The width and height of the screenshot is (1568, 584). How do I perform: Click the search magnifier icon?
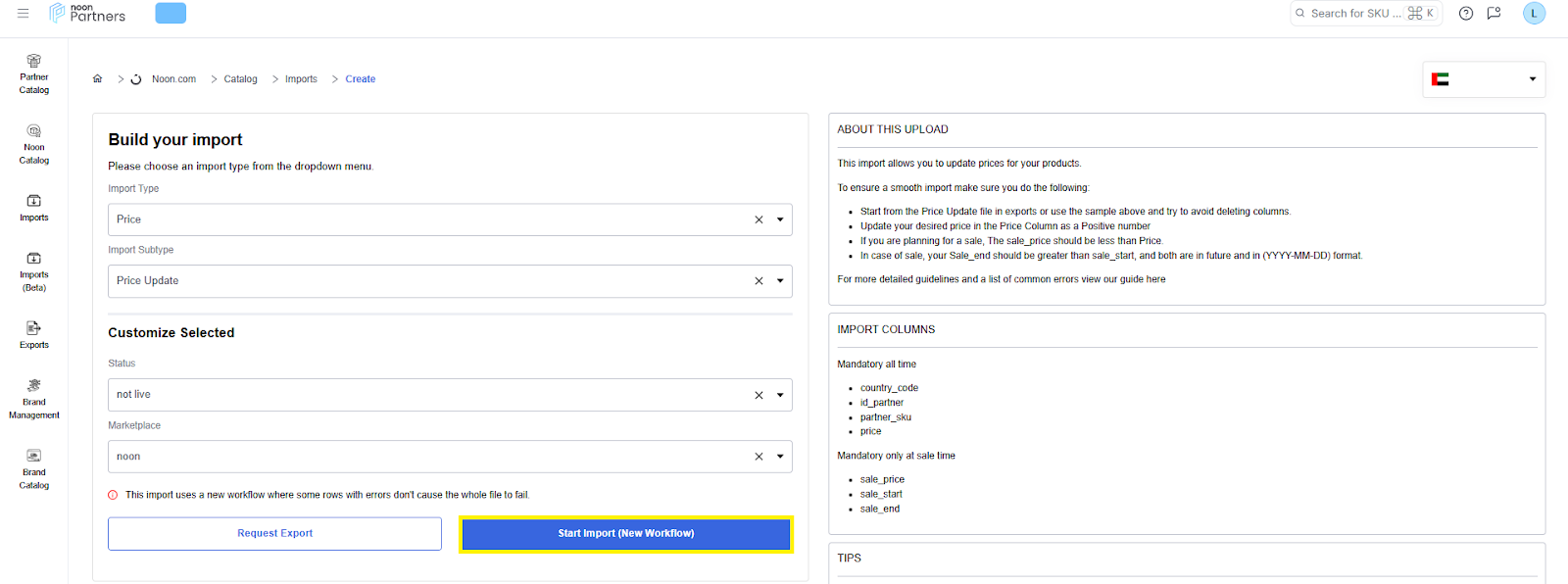point(1300,13)
